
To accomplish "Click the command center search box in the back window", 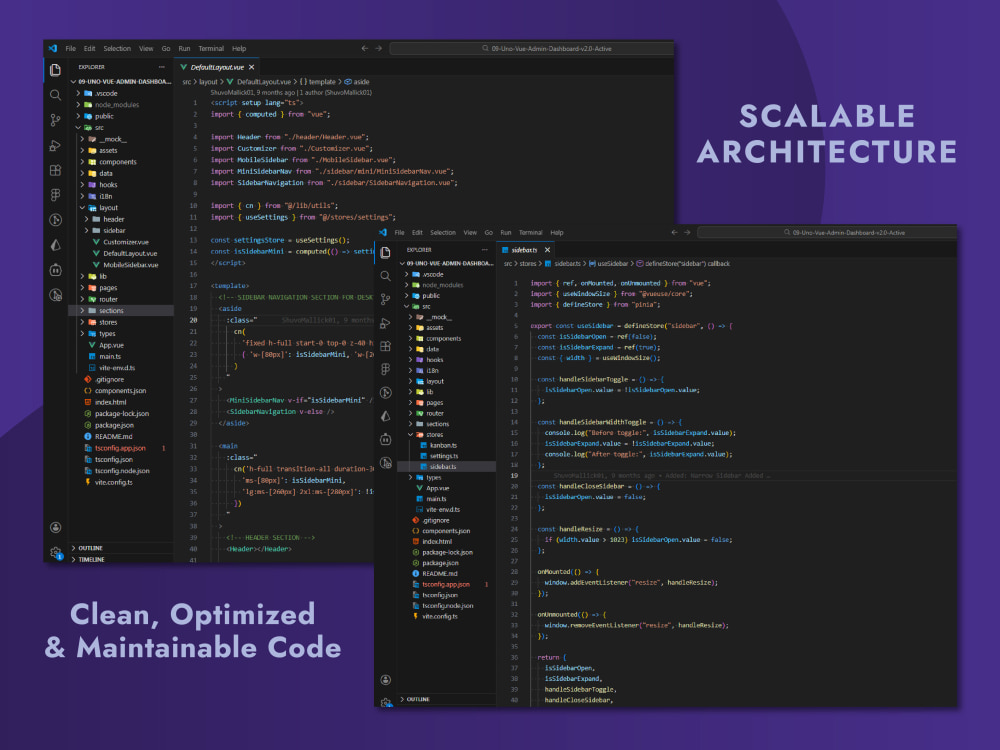I will point(532,48).
